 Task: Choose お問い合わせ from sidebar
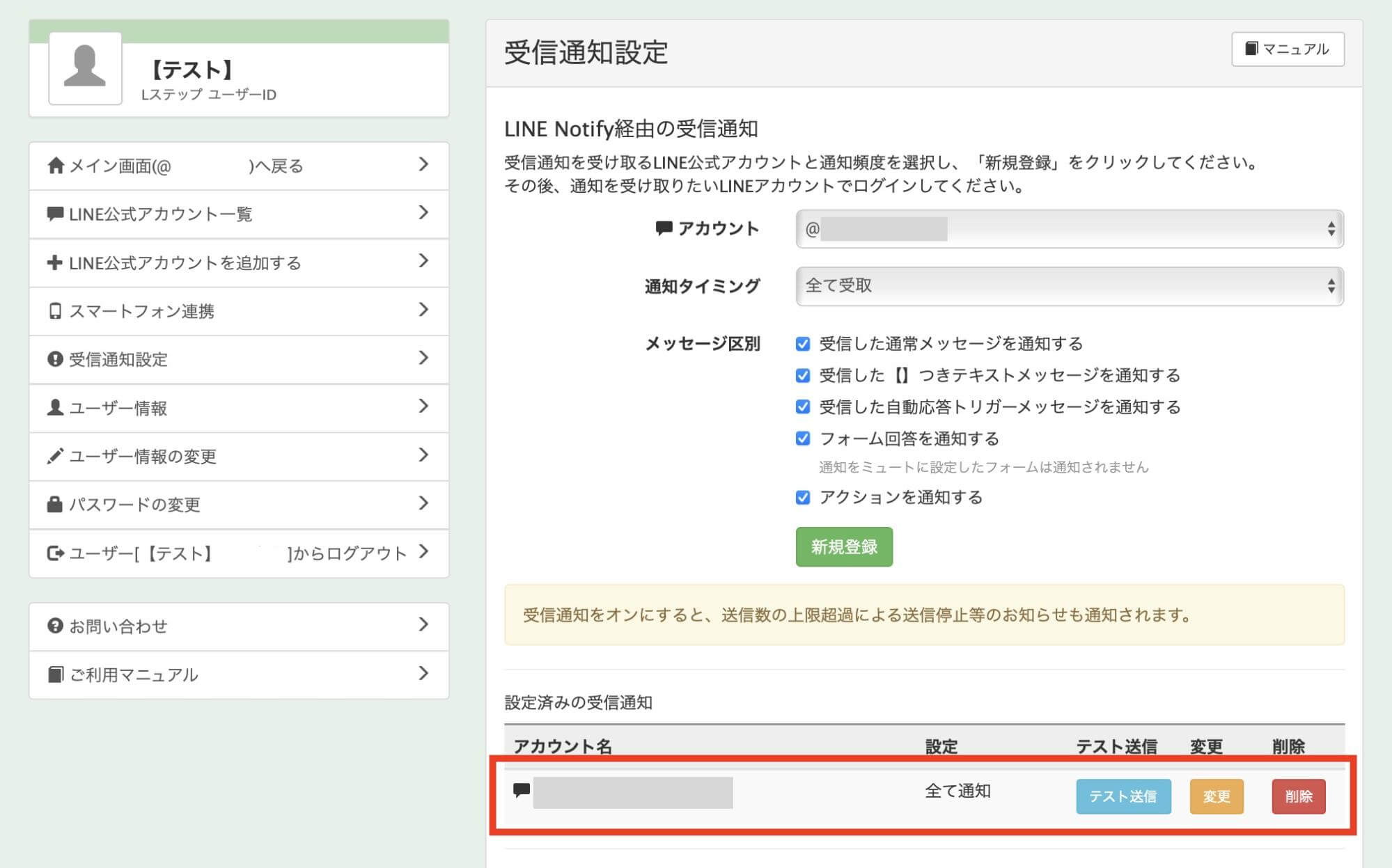tap(239, 626)
